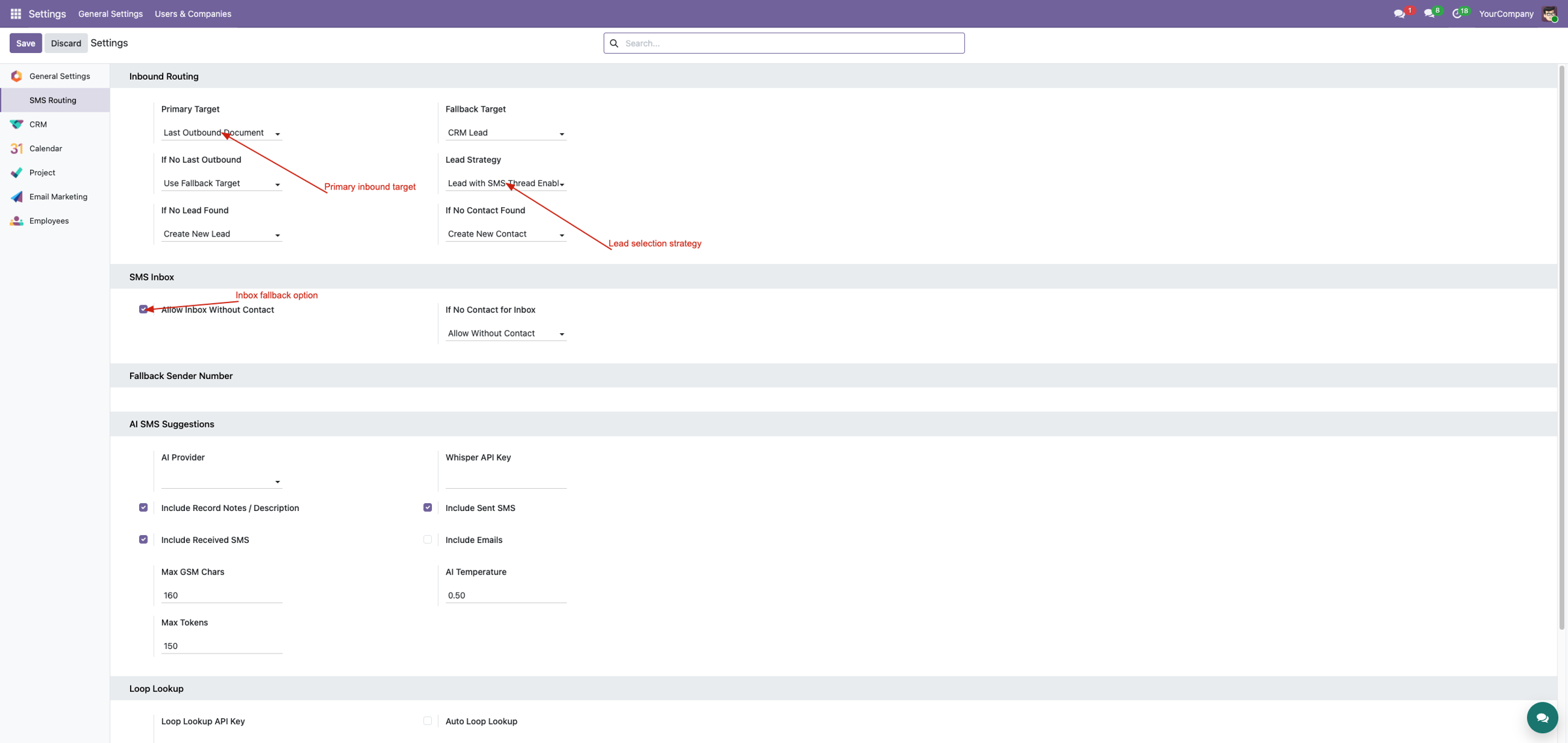
Task: Click the Max Tokens field
Action: point(221,646)
